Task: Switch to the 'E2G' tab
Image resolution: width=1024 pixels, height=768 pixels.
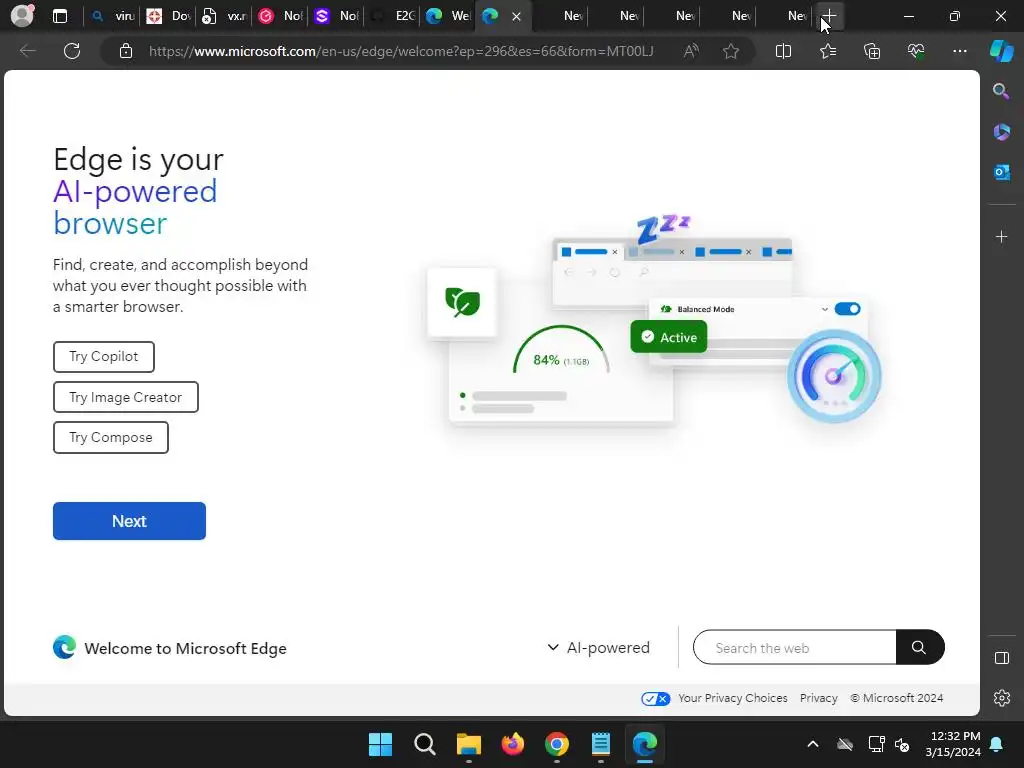Action: click(392, 16)
